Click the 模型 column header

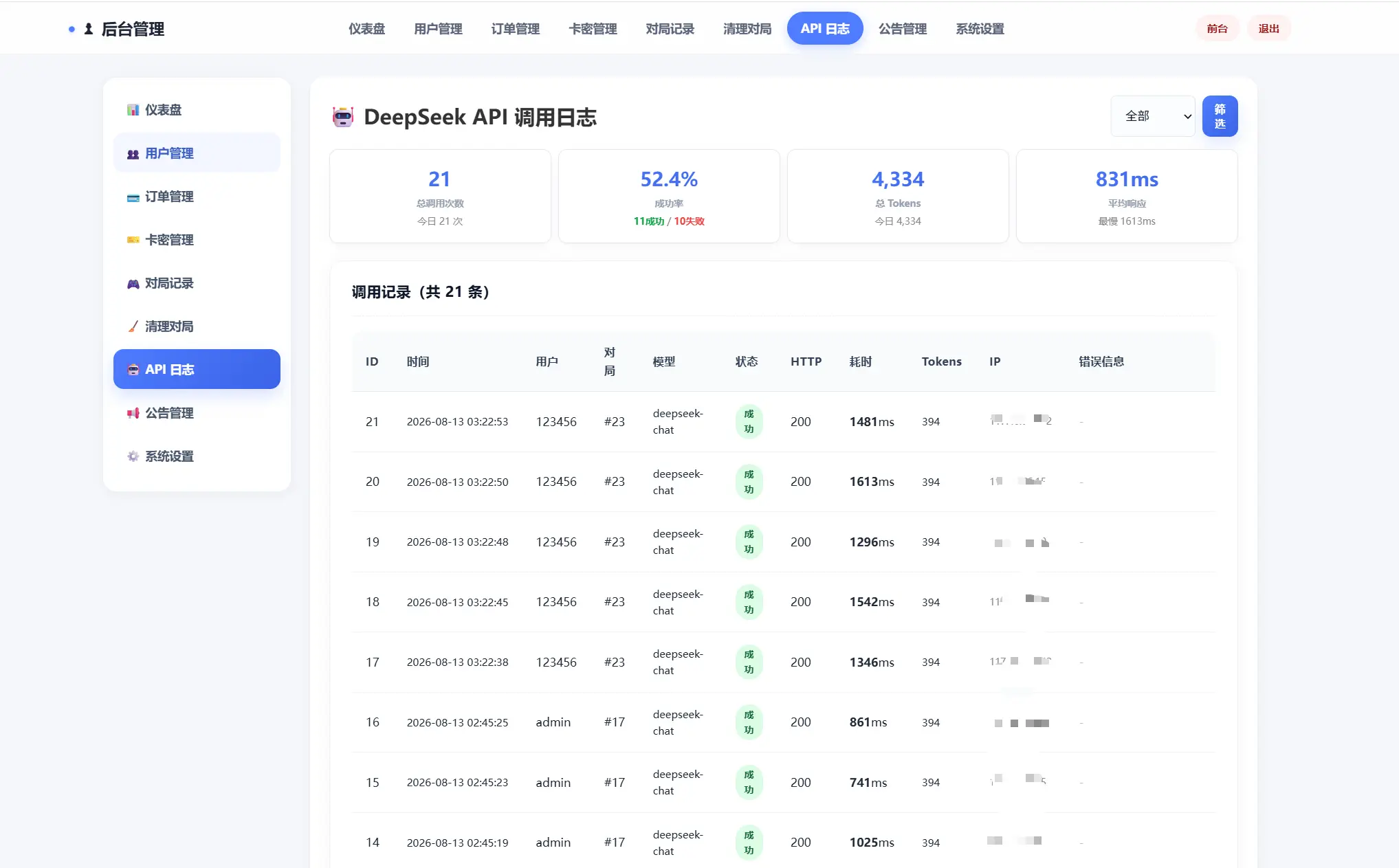coord(664,361)
